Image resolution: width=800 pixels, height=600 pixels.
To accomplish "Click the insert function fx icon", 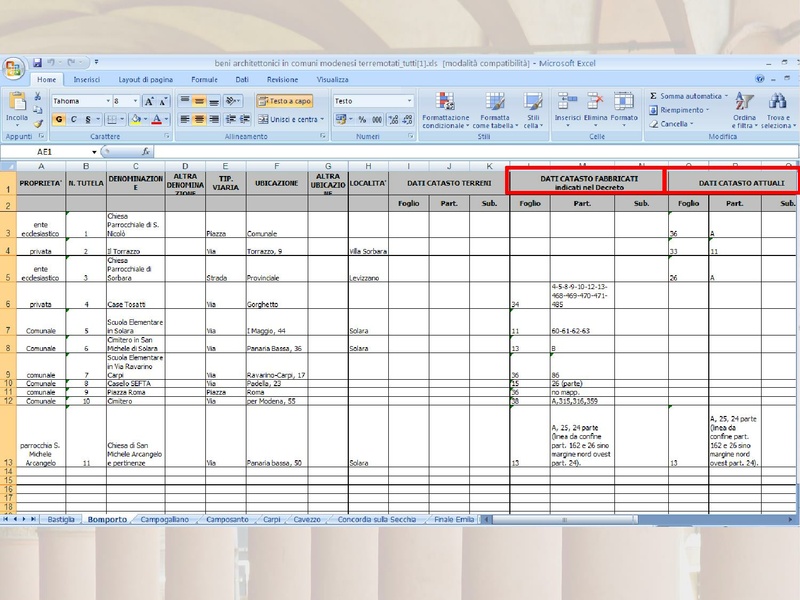I will (146, 151).
